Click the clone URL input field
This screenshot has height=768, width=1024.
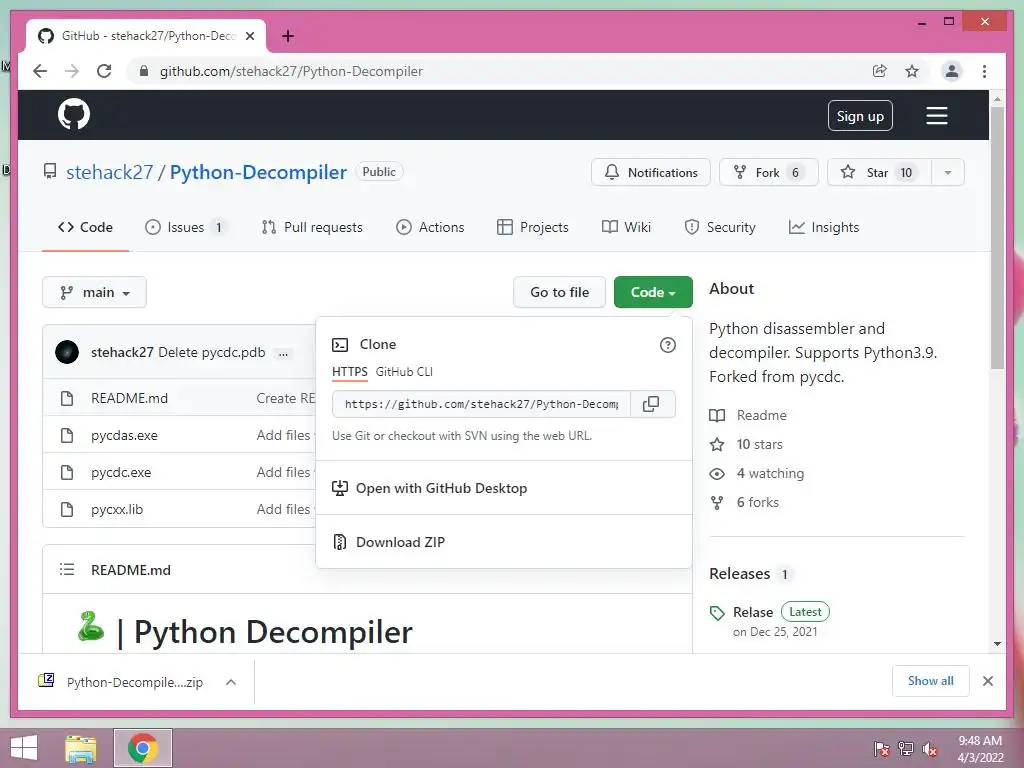(x=481, y=404)
